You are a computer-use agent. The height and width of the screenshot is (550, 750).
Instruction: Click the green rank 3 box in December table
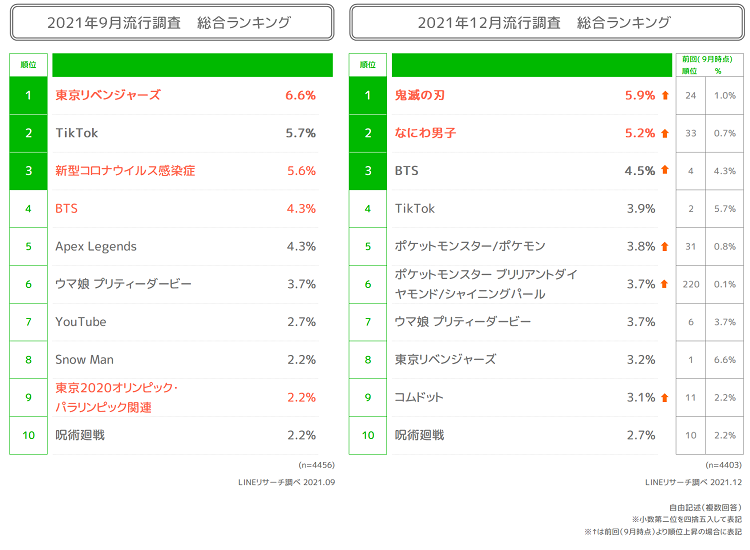pos(368,171)
